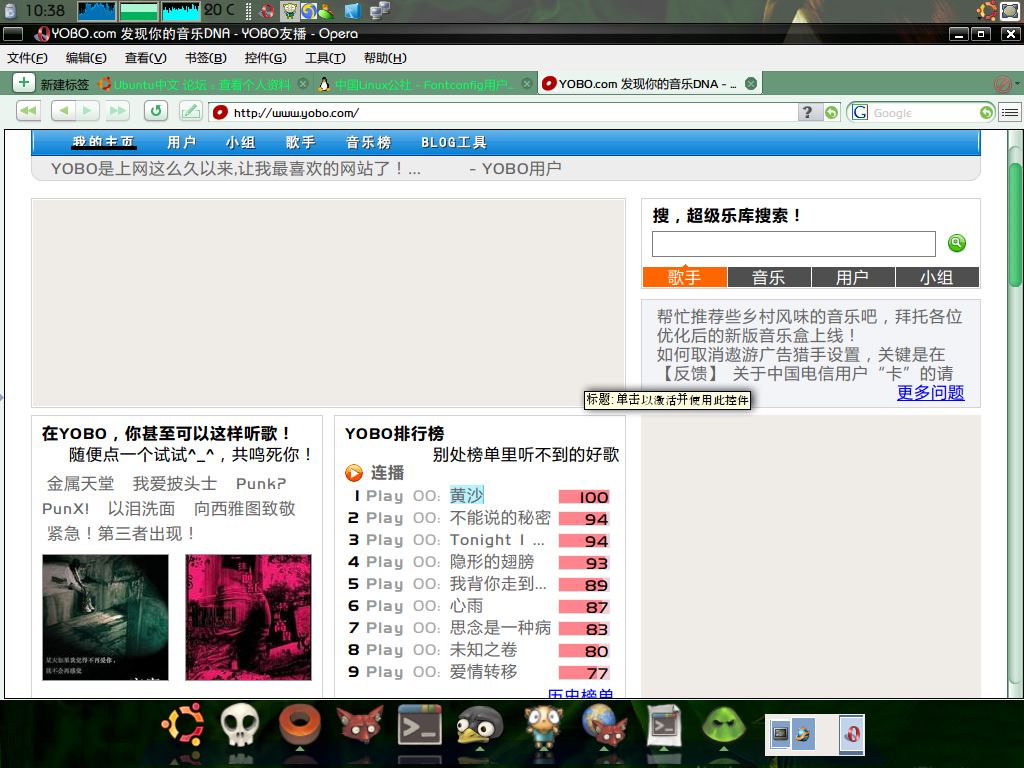Go back with the left arrow button
The height and width of the screenshot is (768, 1024).
pos(63,111)
